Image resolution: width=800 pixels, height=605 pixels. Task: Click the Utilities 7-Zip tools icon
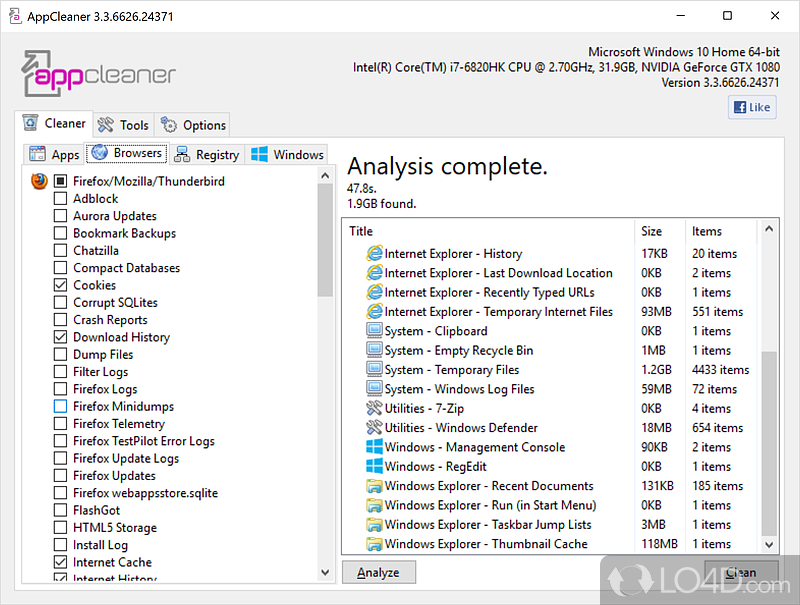tap(375, 408)
